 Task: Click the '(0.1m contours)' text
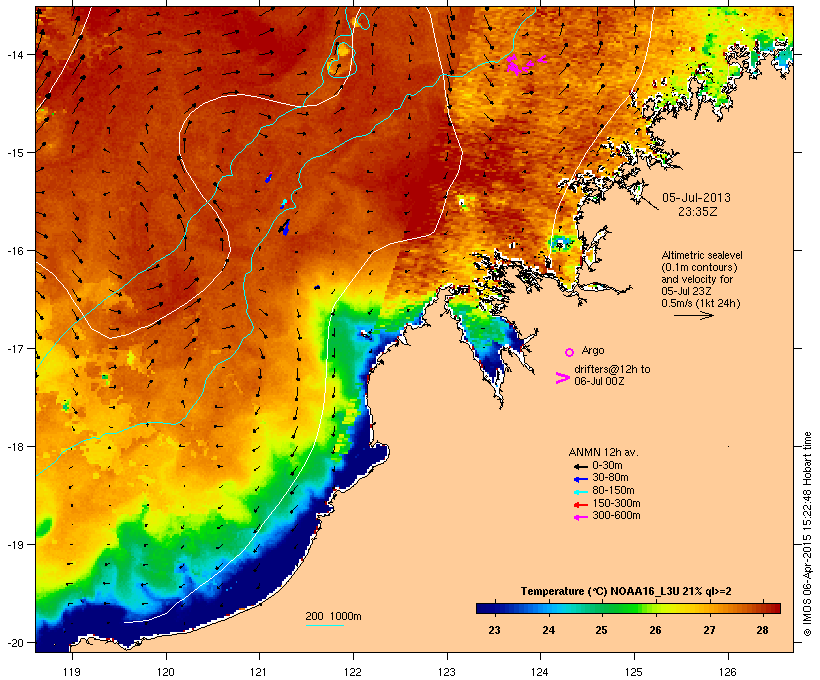coord(699,267)
